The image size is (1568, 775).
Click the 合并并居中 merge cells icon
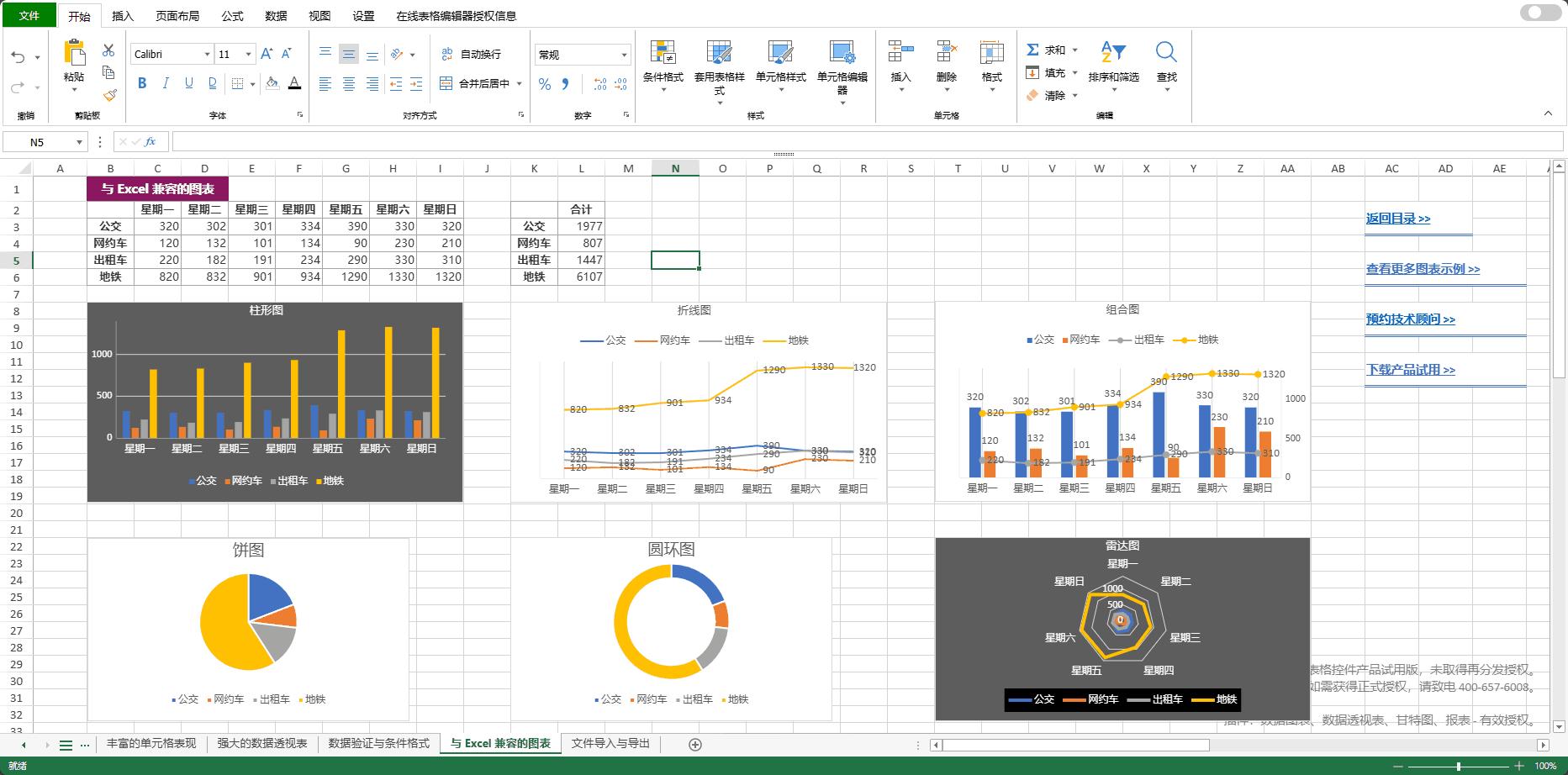point(475,84)
